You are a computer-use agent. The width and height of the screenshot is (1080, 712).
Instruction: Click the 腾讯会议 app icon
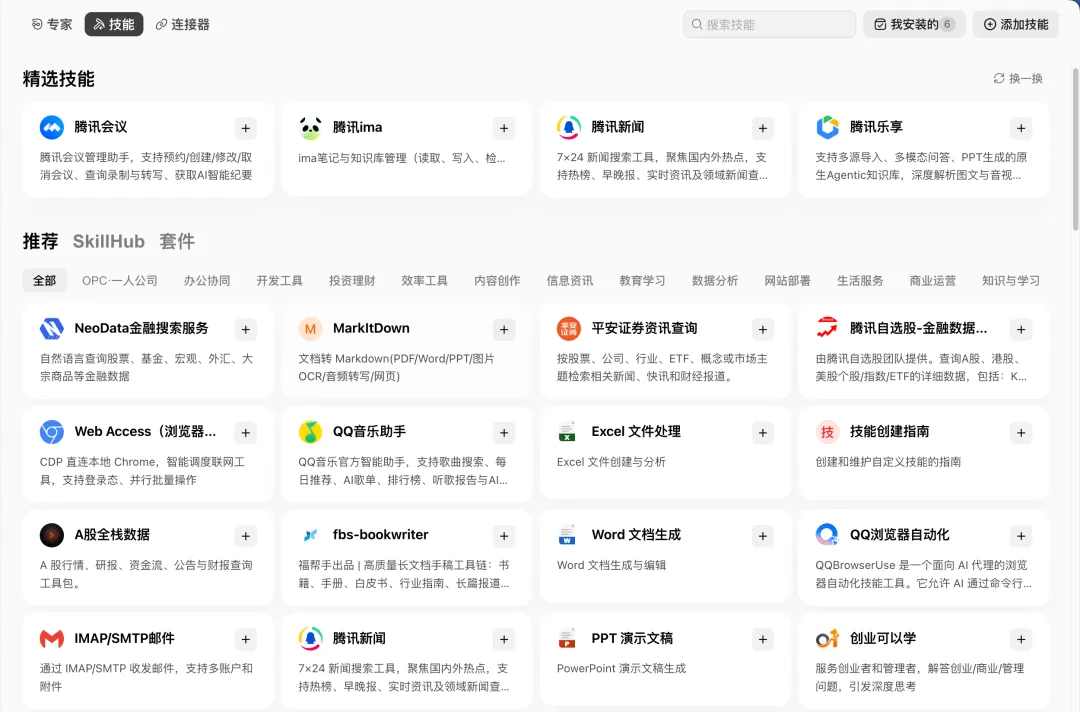pos(52,127)
